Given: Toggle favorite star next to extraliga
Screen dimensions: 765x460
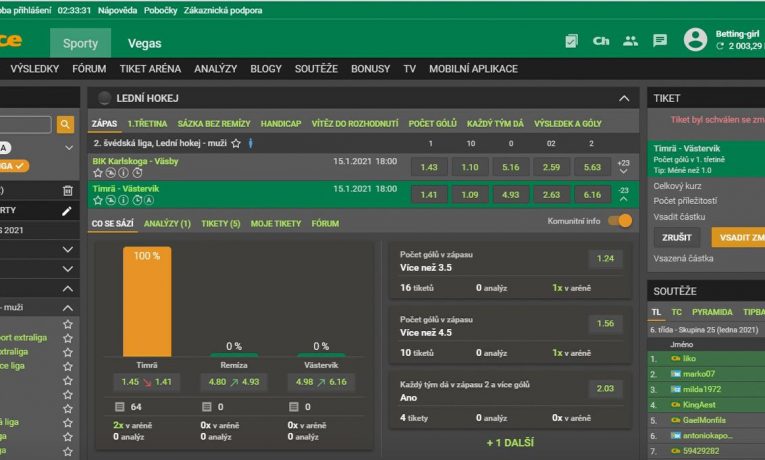Looking at the screenshot, I should [x=68, y=352].
